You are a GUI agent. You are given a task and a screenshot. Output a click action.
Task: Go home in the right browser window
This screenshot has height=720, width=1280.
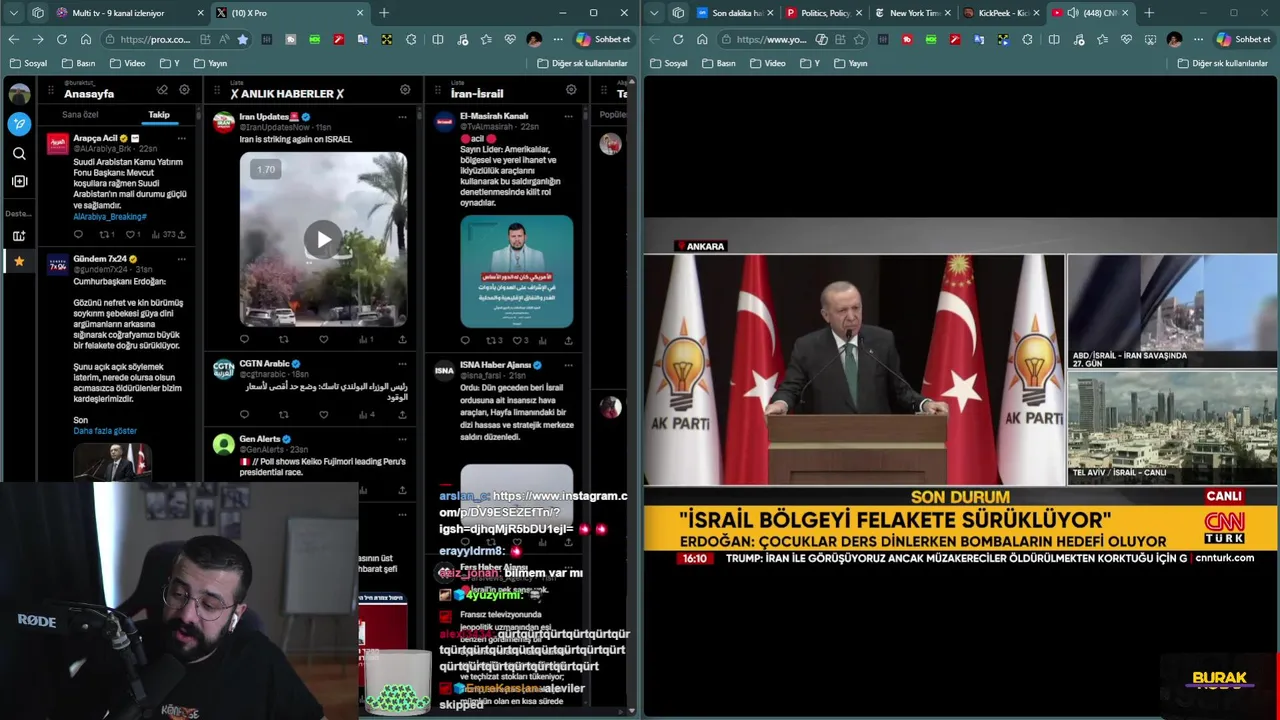click(x=702, y=39)
